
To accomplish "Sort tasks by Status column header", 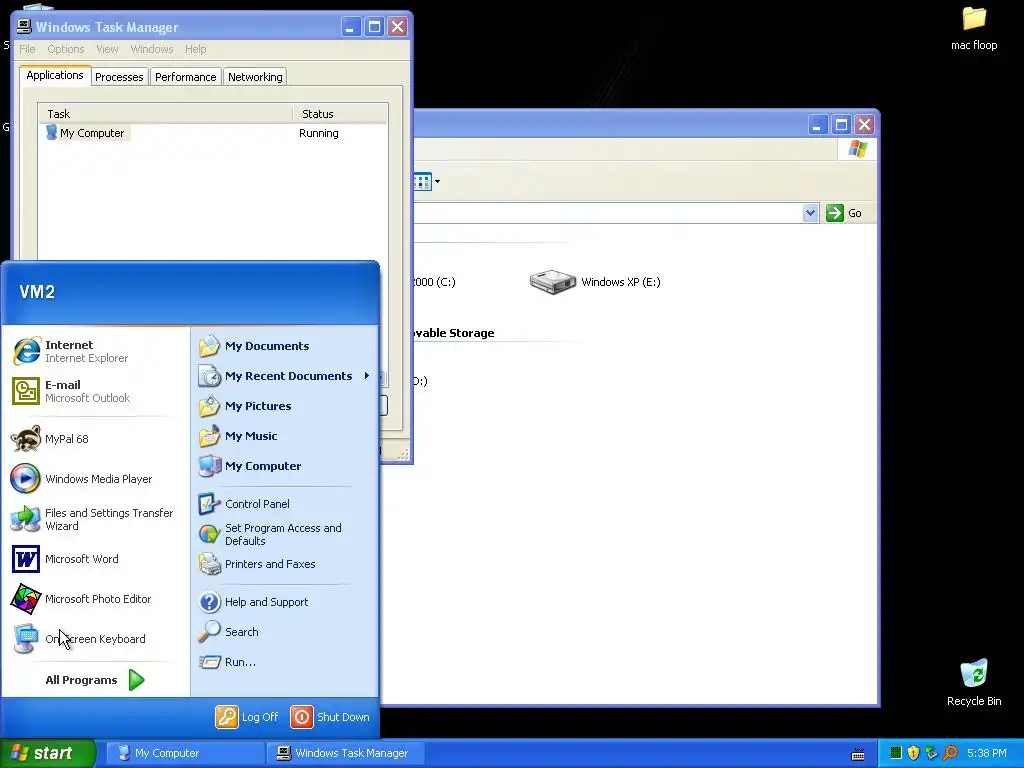I will tap(340, 114).
